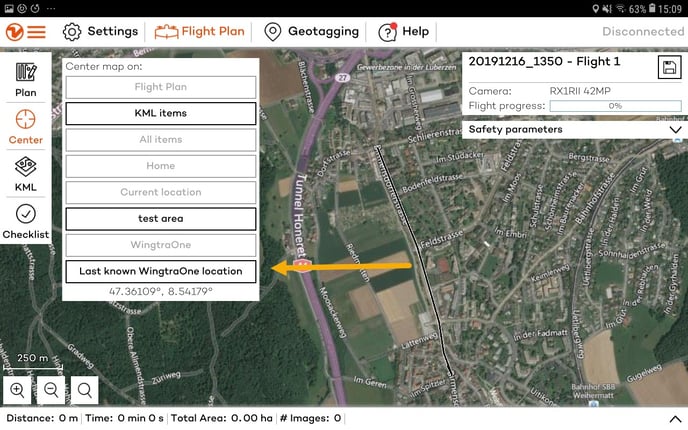Screen dimensions: 688x430
Task: Click the map search magnifier icon
Action: [85, 390]
